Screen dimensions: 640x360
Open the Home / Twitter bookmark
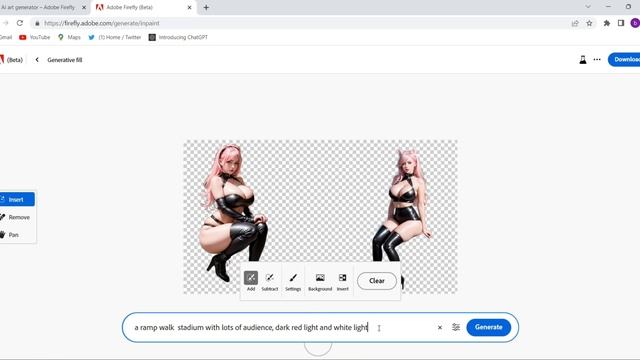tap(115, 37)
